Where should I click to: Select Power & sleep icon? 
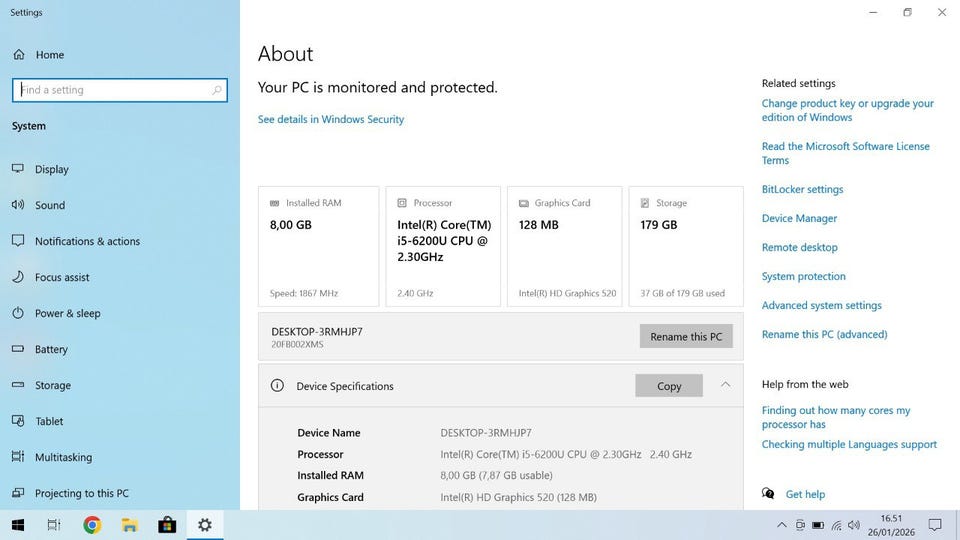click(18, 313)
